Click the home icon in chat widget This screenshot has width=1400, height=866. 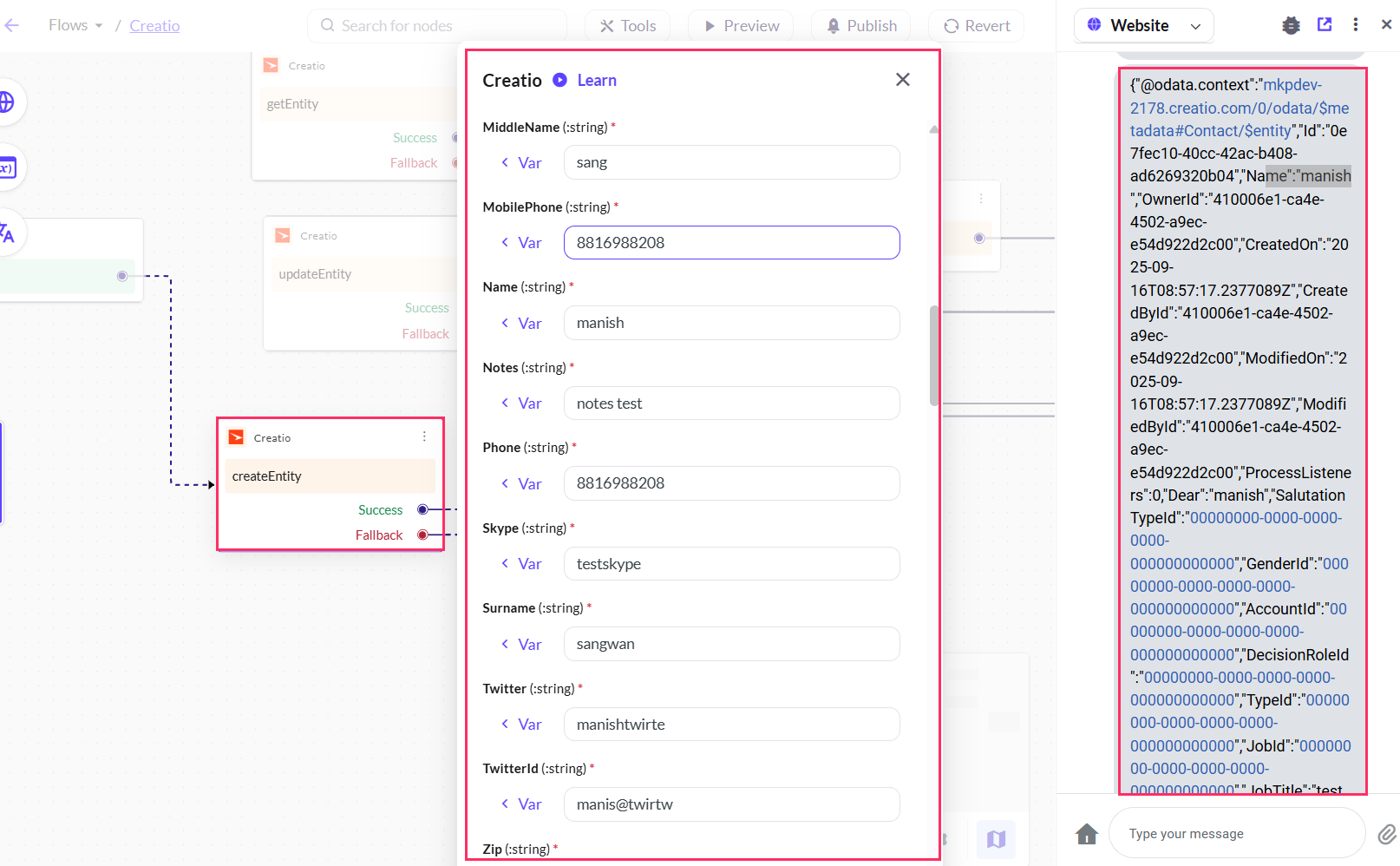pos(1086,834)
